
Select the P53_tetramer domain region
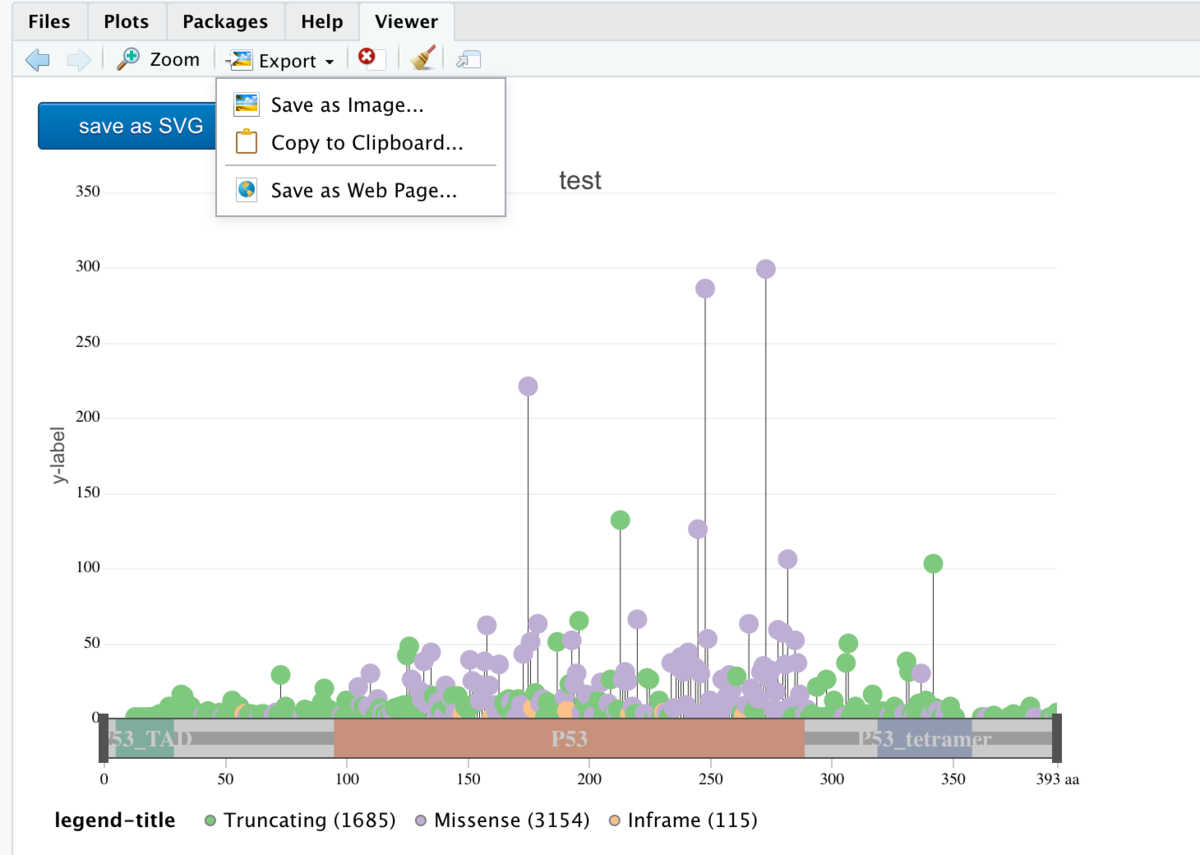924,739
